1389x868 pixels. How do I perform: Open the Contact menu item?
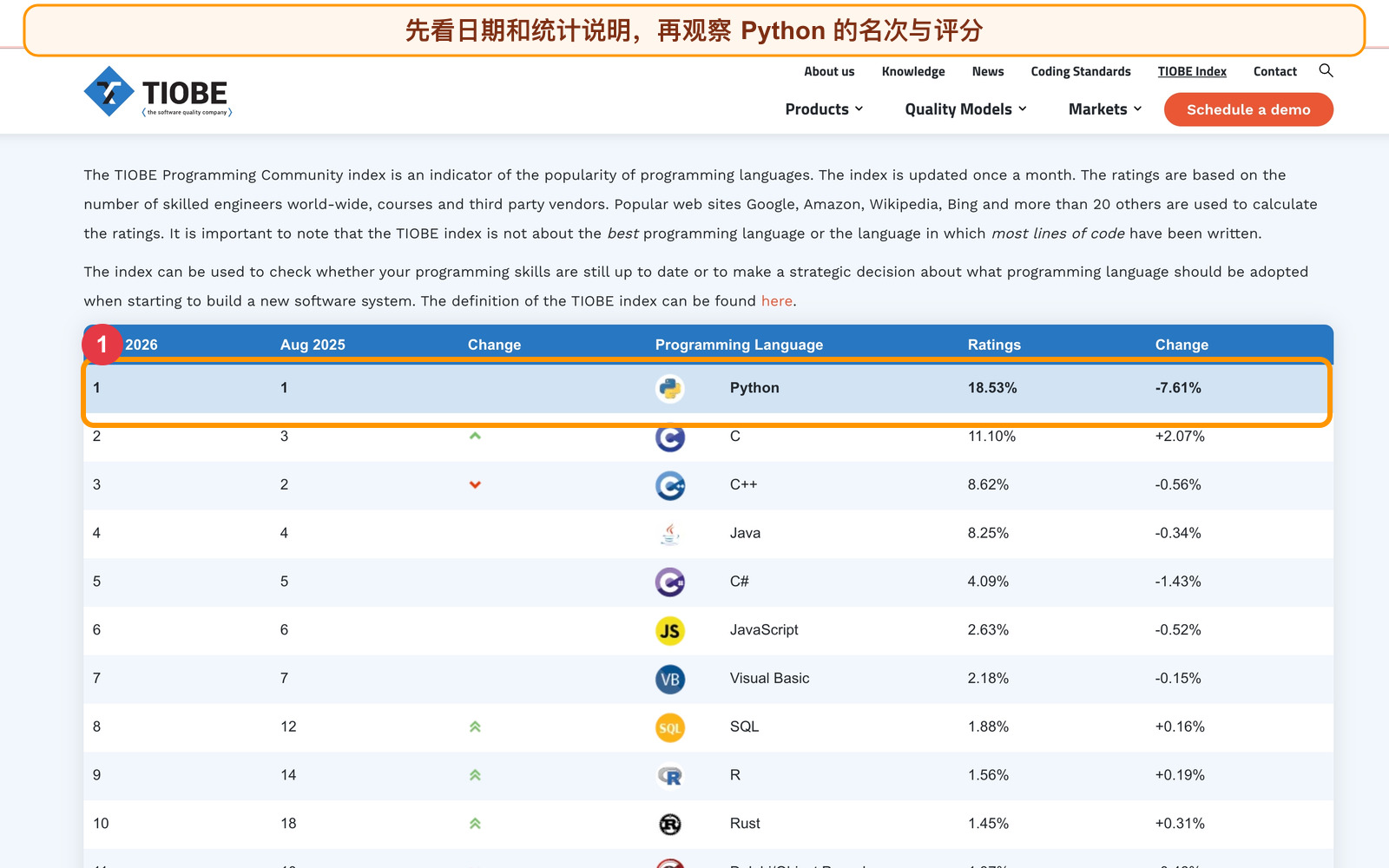(x=1274, y=71)
